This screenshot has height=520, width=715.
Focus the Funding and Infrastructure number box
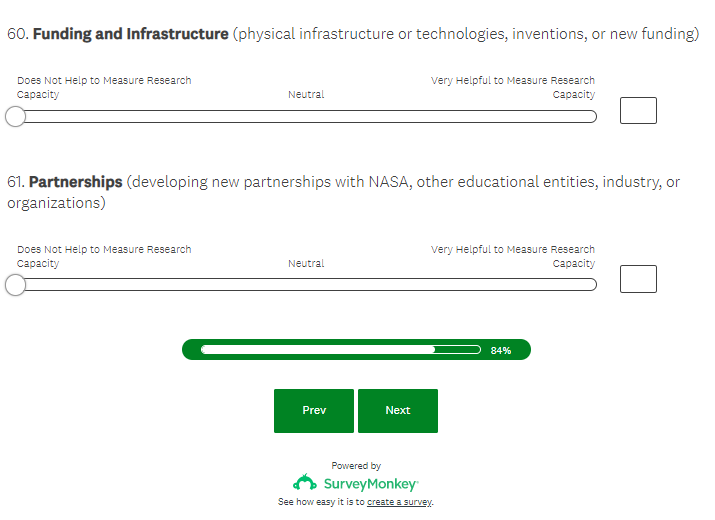click(x=638, y=110)
